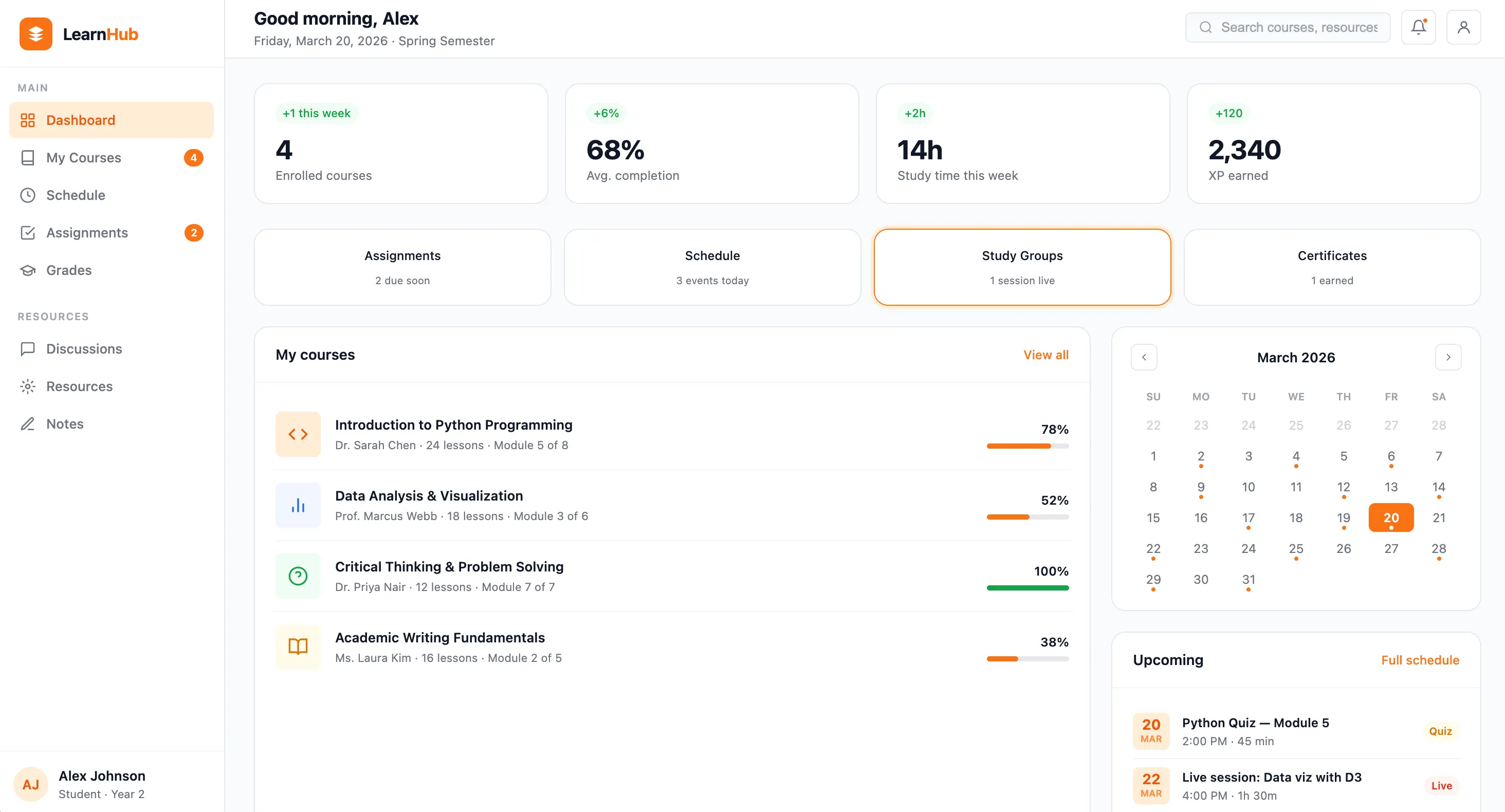1505x812 pixels.
Task: Open Introduction to Python Programming course
Action: [x=672, y=434]
